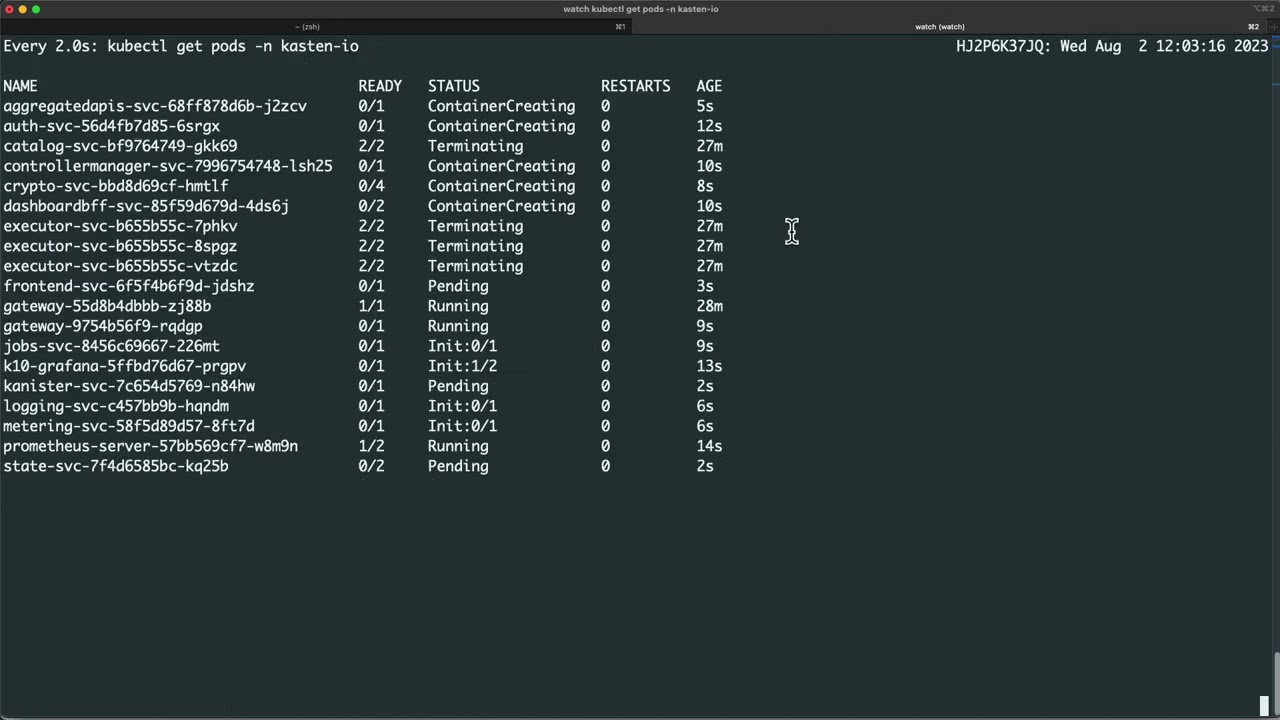Click the NAME column header
Image resolution: width=1280 pixels, height=720 pixels.
[20, 86]
